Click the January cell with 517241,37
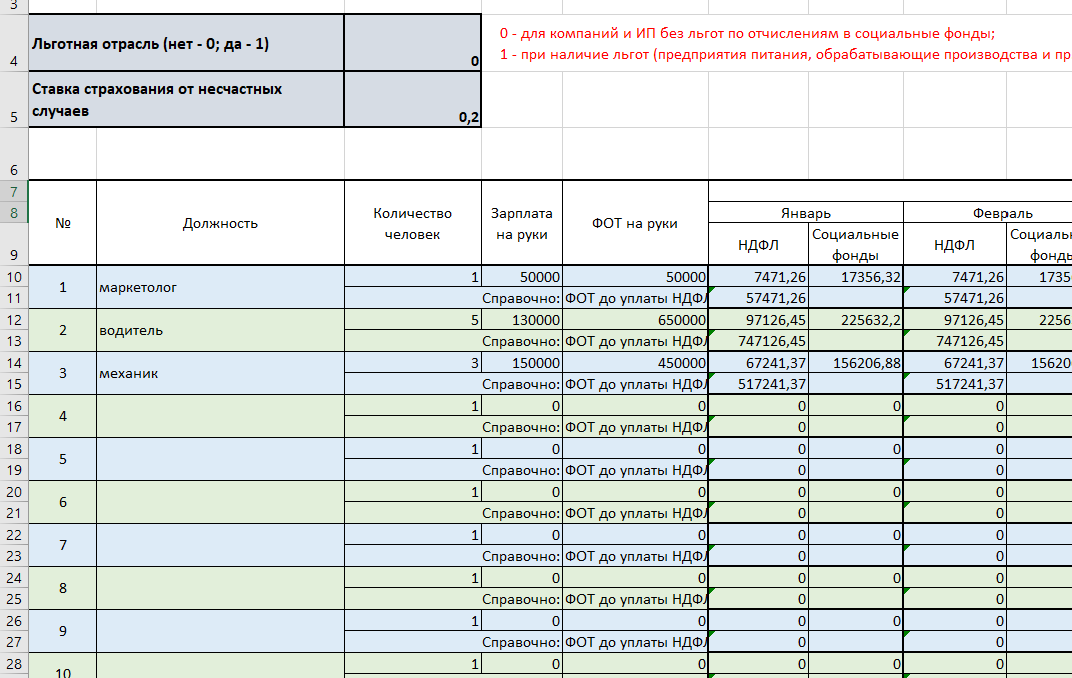Viewport: 1072px width, 678px height. click(758, 384)
